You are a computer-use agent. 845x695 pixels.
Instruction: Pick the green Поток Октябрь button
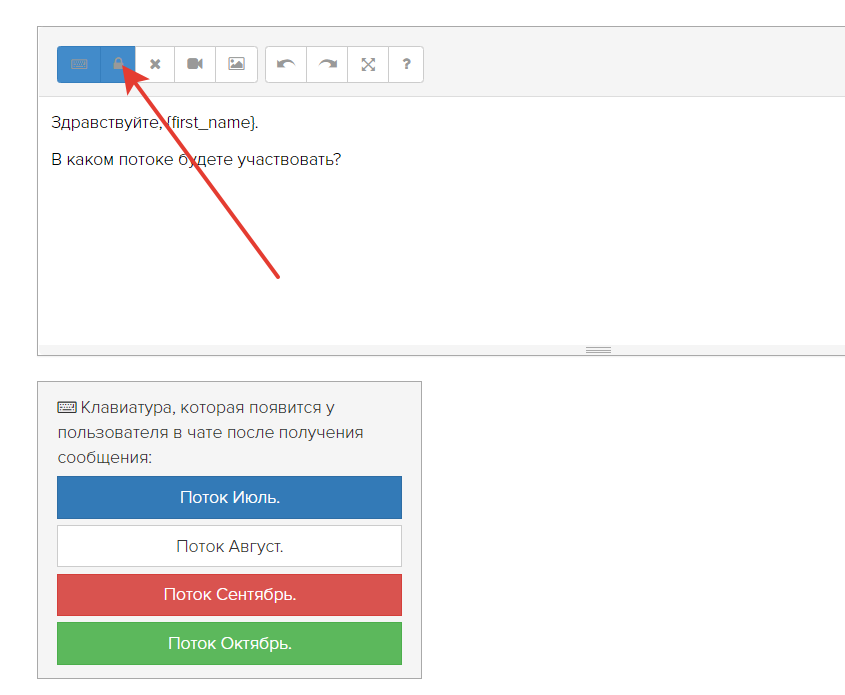pyautogui.click(x=230, y=643)
